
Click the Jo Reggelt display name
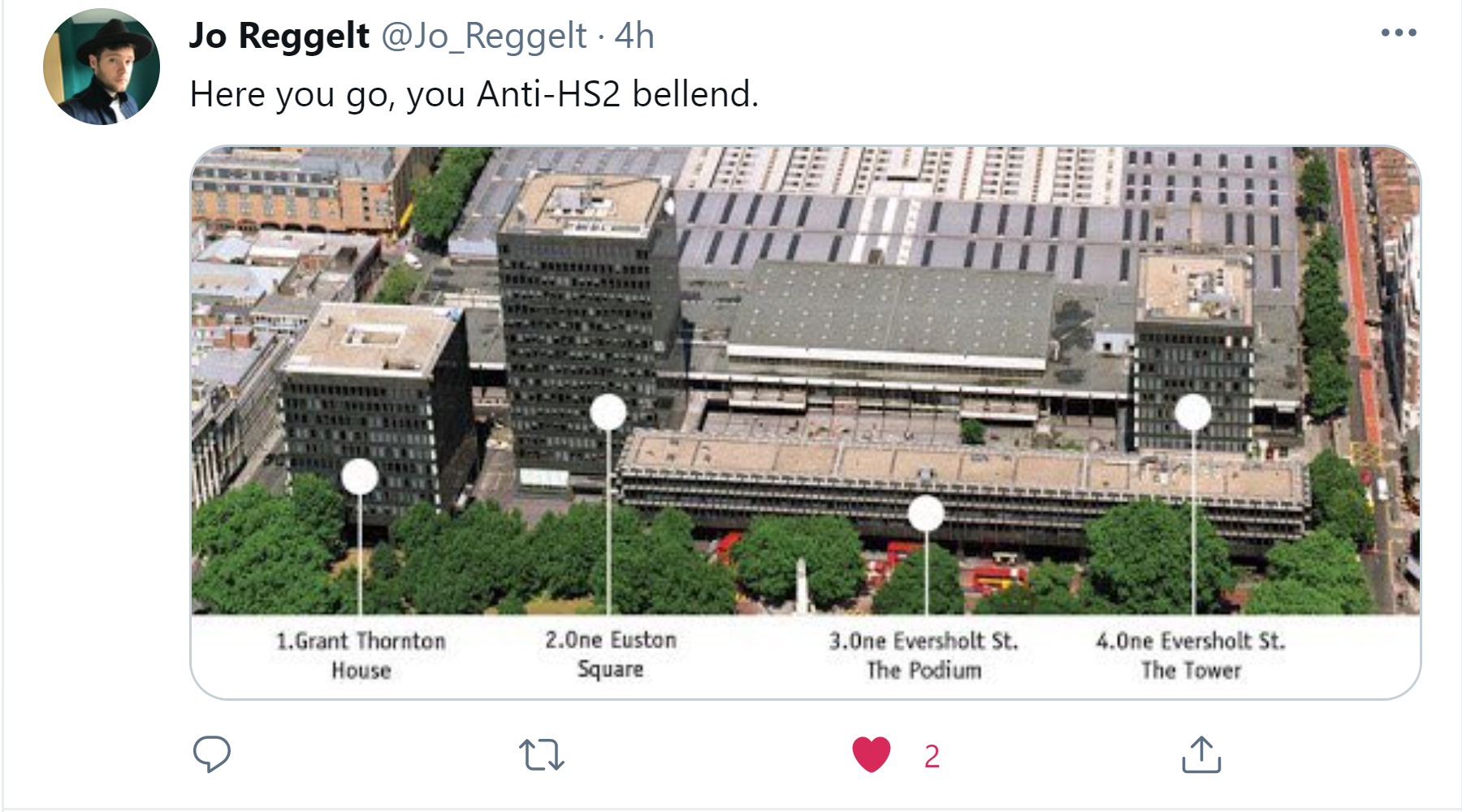[x=279, y=36]
